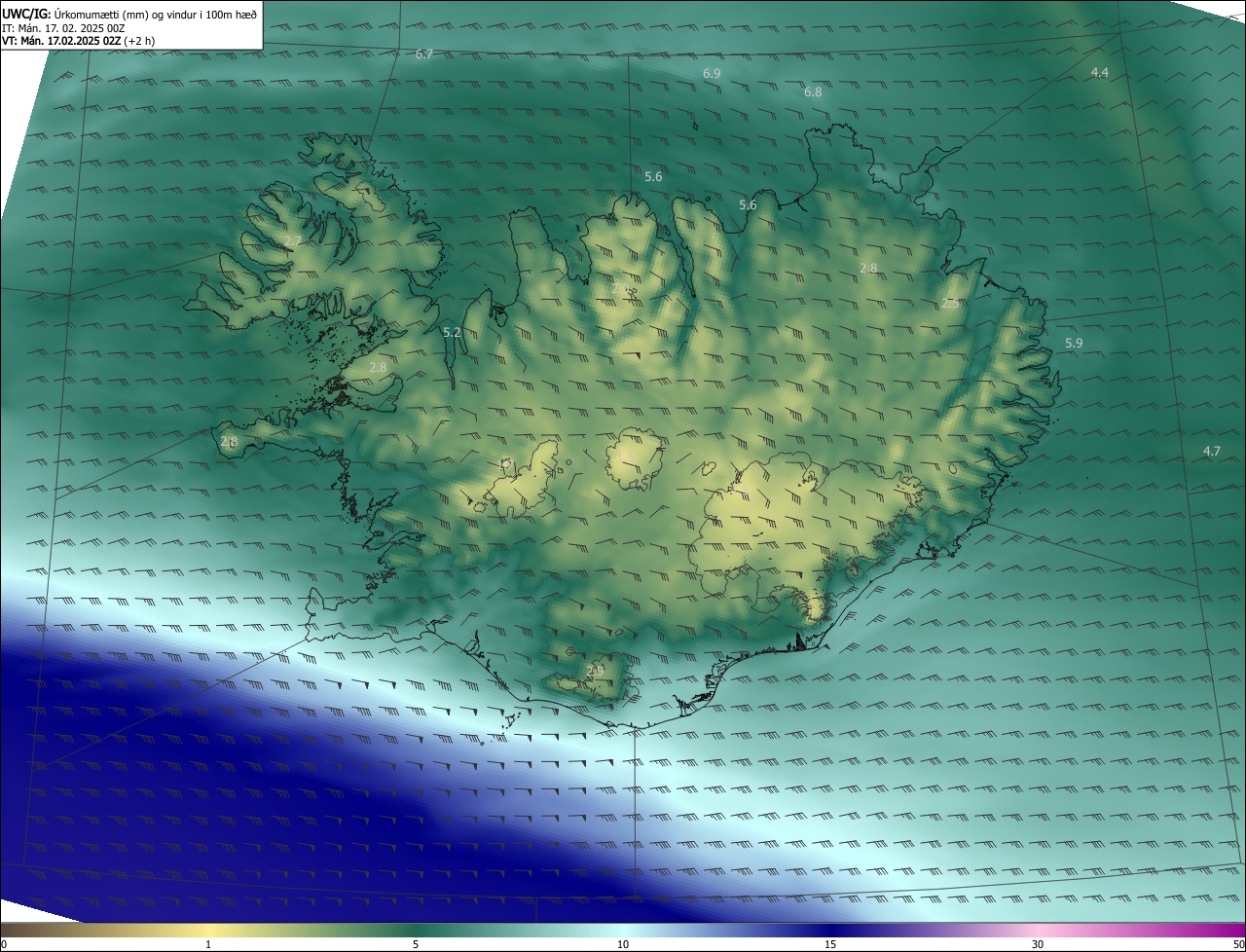Screen dimensions: 1246x952
Task: Click the colorbar tick label 10
Action: click(623, 944)
